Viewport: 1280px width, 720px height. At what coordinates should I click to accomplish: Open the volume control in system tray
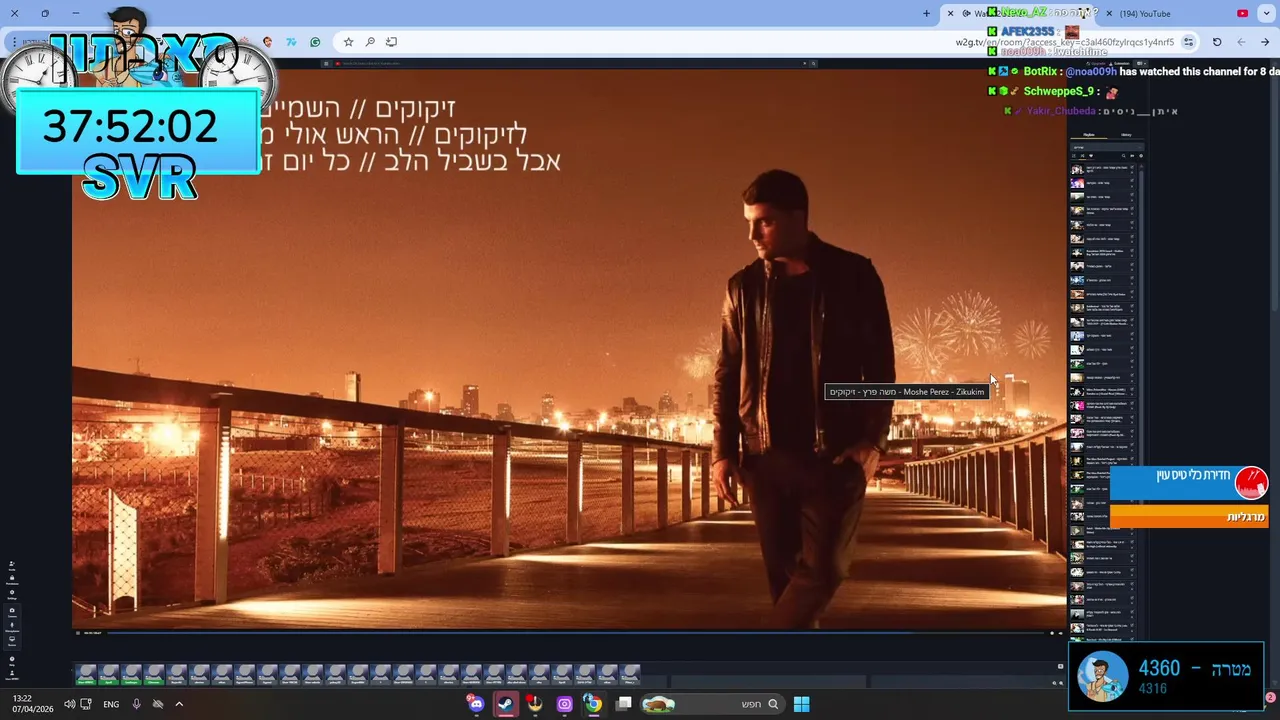(69, 704)
